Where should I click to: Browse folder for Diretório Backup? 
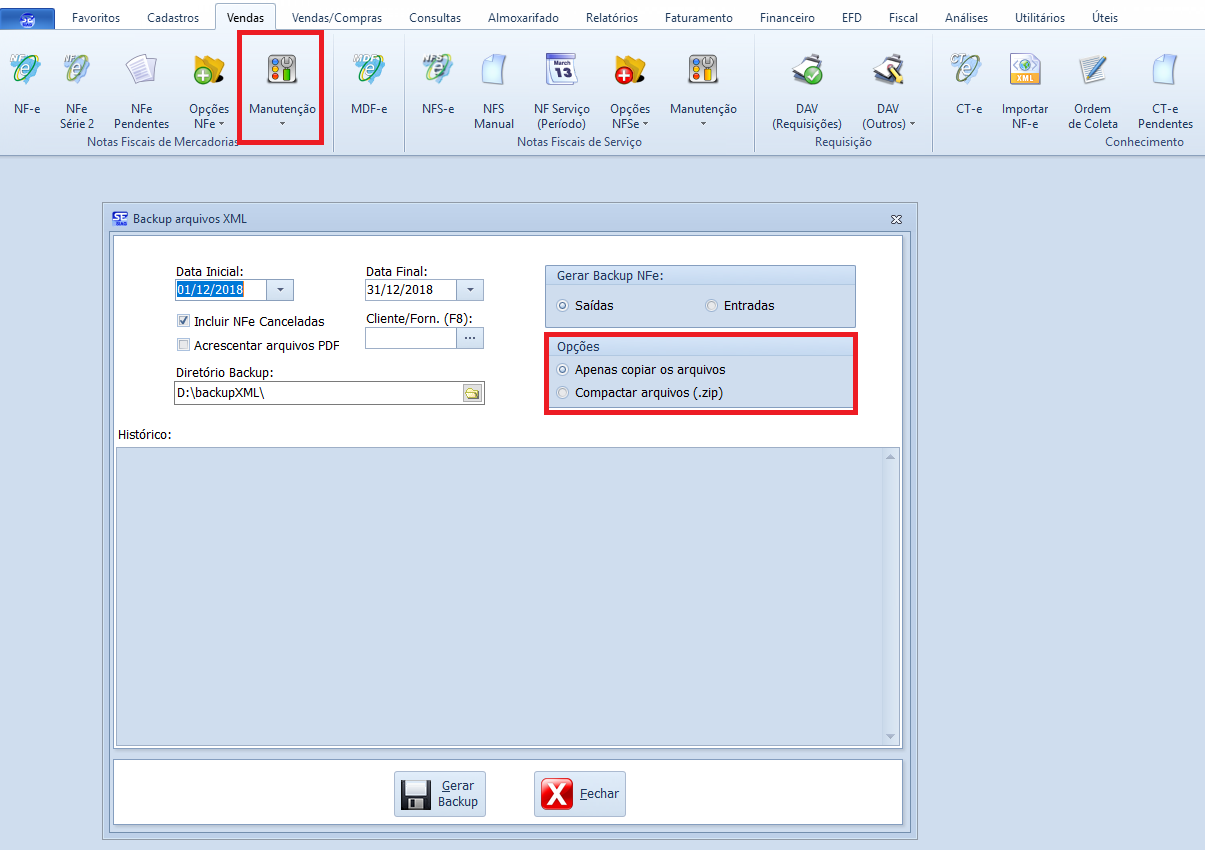(x=472, y=393)
